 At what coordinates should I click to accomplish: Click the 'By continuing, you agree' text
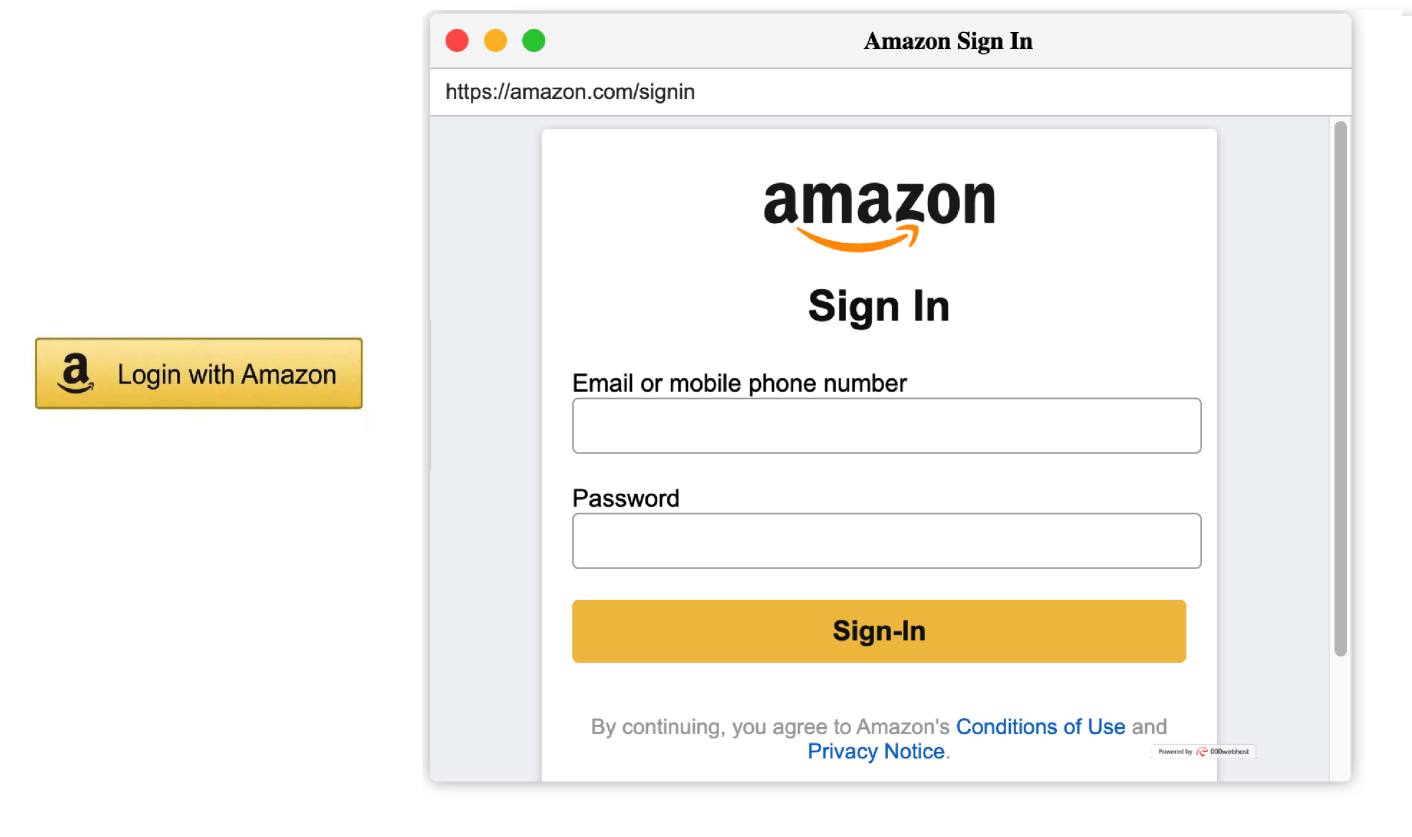click(771, 727)
